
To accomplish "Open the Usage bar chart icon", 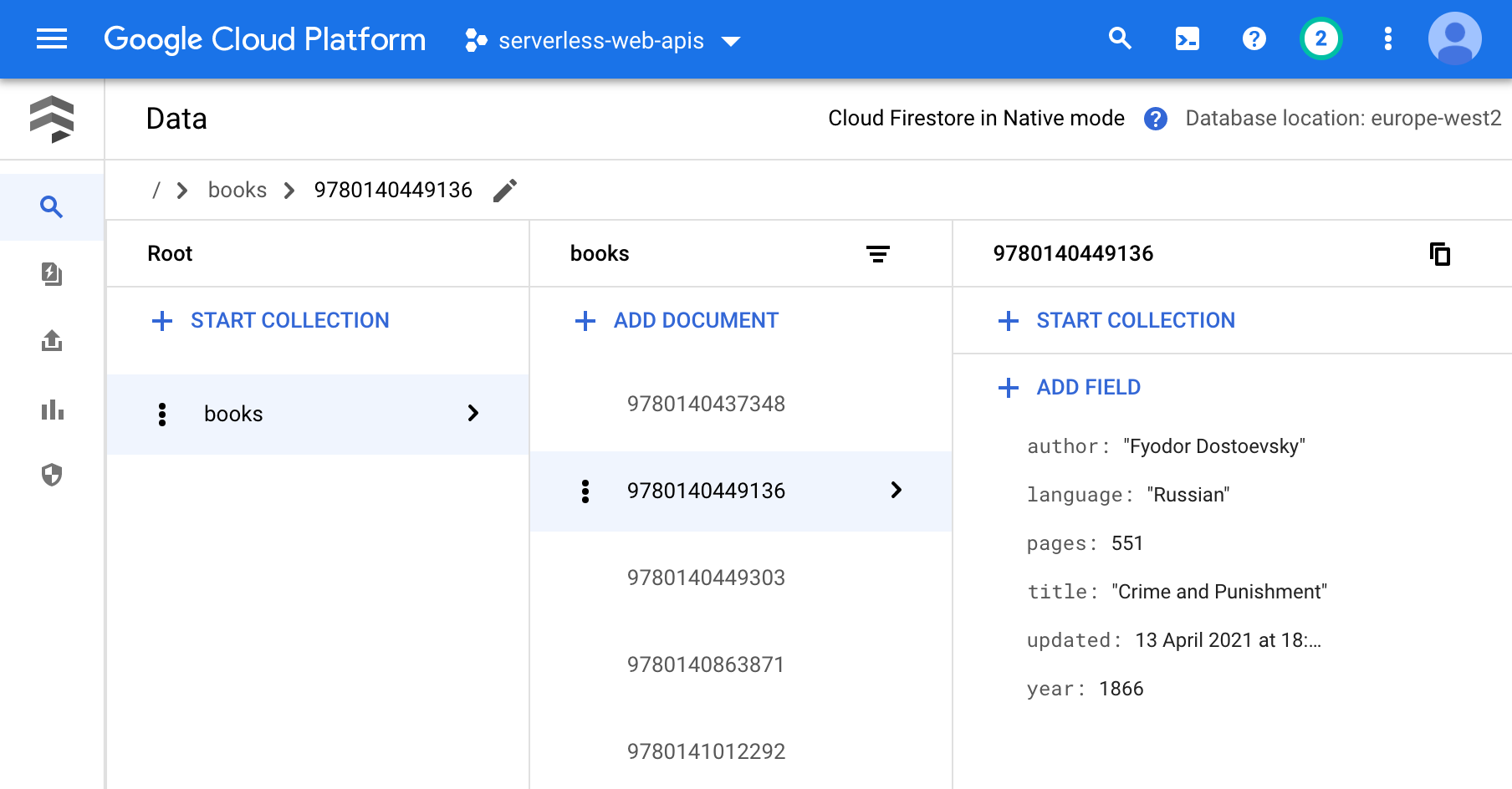I will (x=52, y=410).
